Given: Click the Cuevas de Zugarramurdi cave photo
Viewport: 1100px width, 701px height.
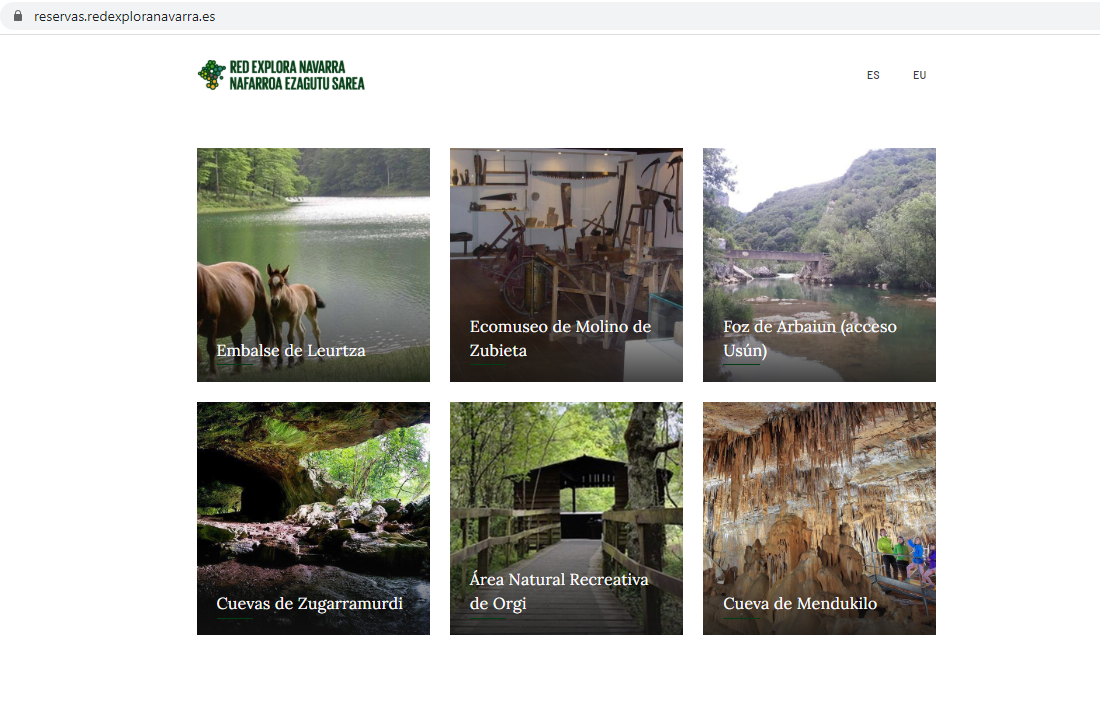Looking at the screenshot, I should click(x=313, y=480).
